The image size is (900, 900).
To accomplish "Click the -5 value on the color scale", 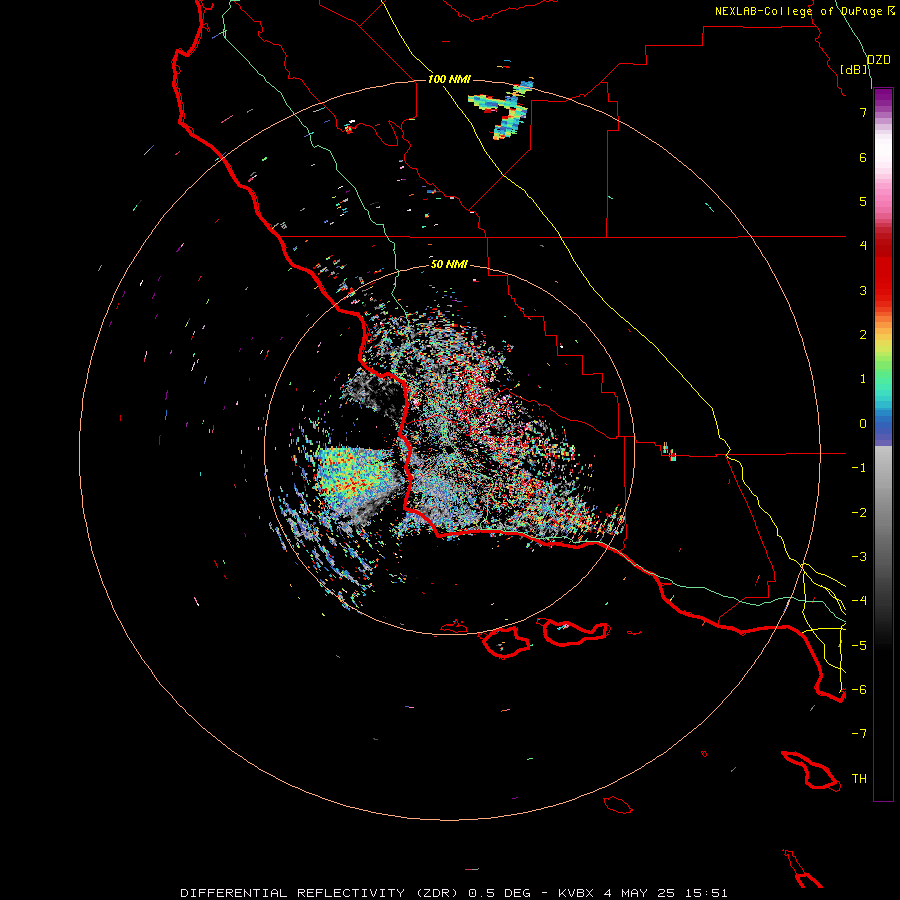I will pyautogui.click(x=859, y=646).
